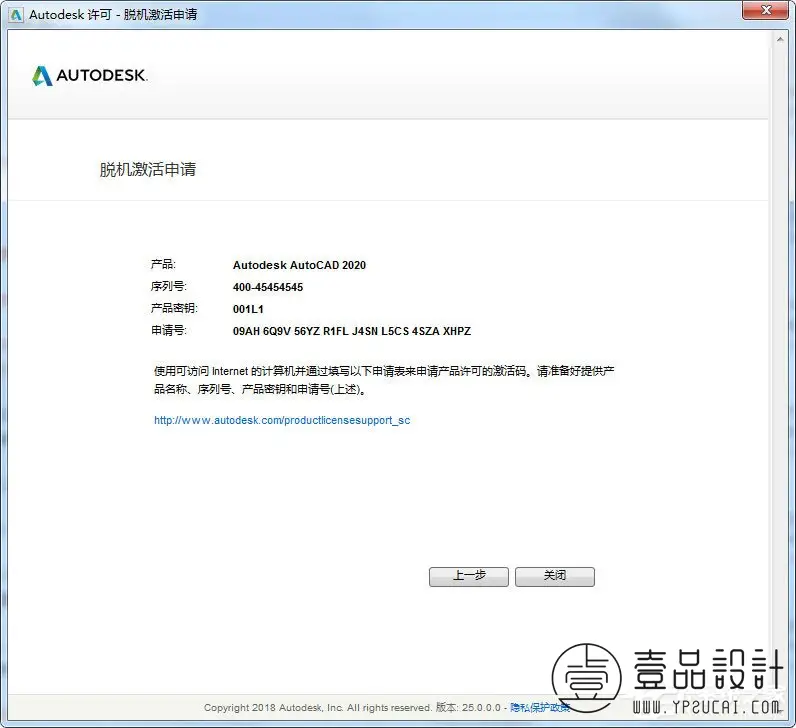
Task: Click the product name Autodesk AutoCAD 2020
Action: [299, 265]
